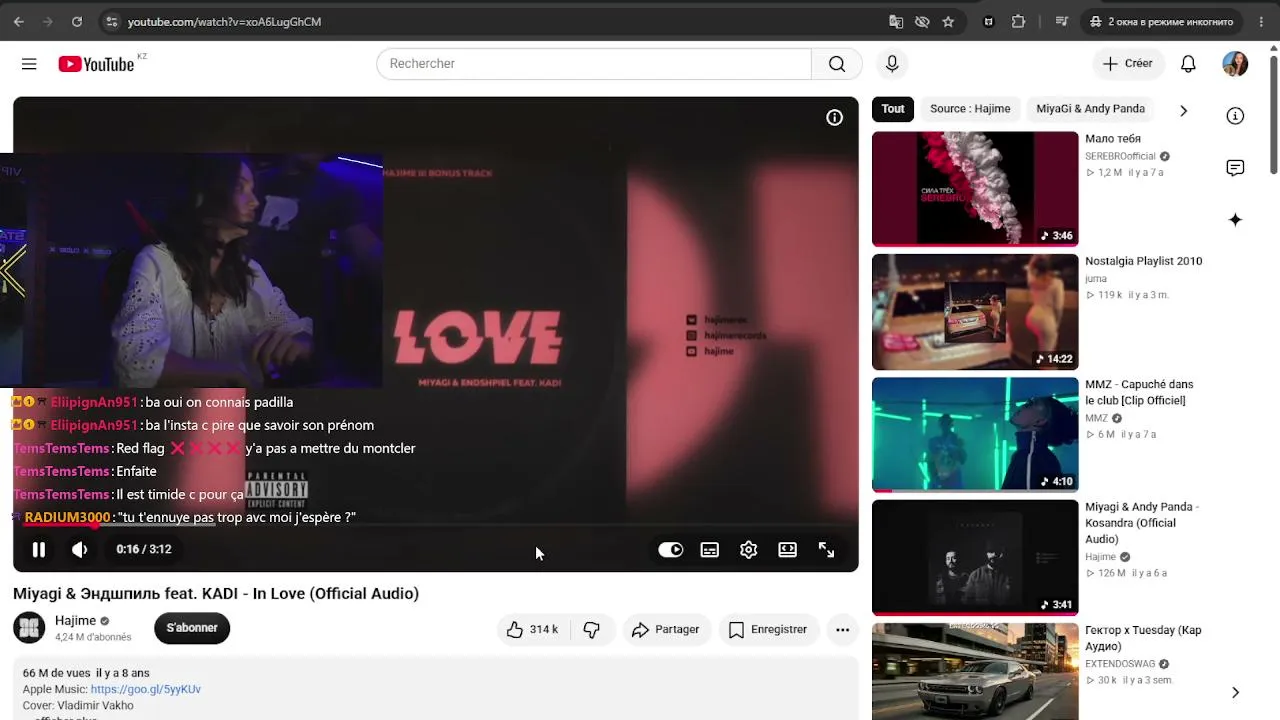Enter full screen mode

tap(826, 549)
